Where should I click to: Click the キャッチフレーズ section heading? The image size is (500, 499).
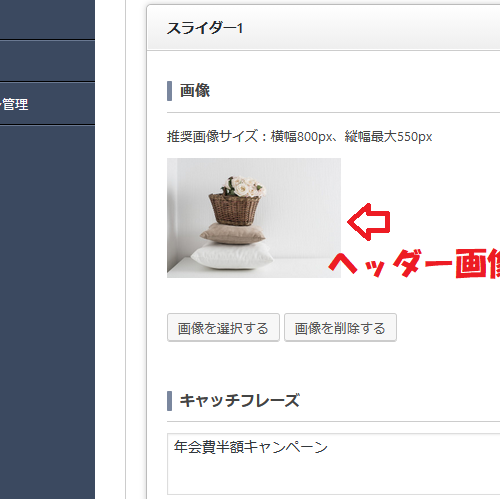pyautogui.click(x=239, y=401)
